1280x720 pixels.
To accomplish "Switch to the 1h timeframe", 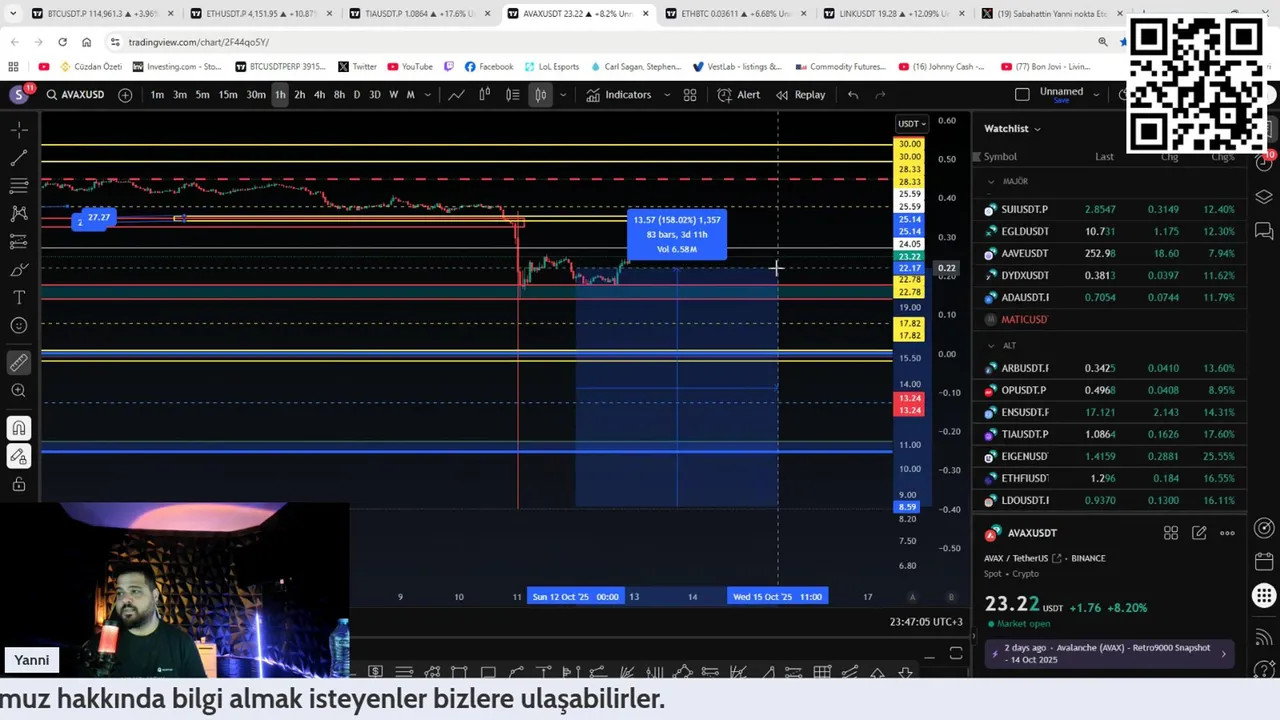I will 280,95.
